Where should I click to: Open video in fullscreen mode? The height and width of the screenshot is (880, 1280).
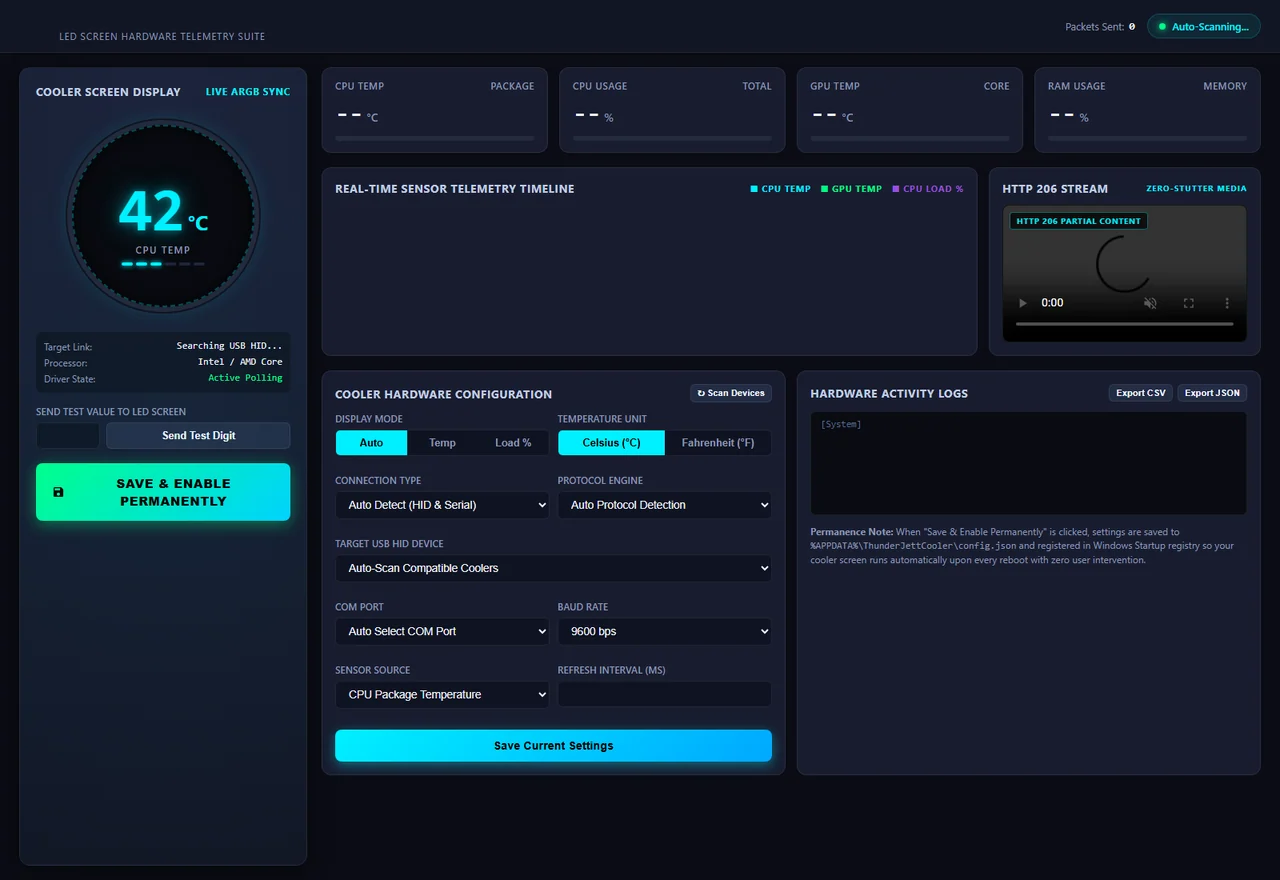pos(1189,303)
